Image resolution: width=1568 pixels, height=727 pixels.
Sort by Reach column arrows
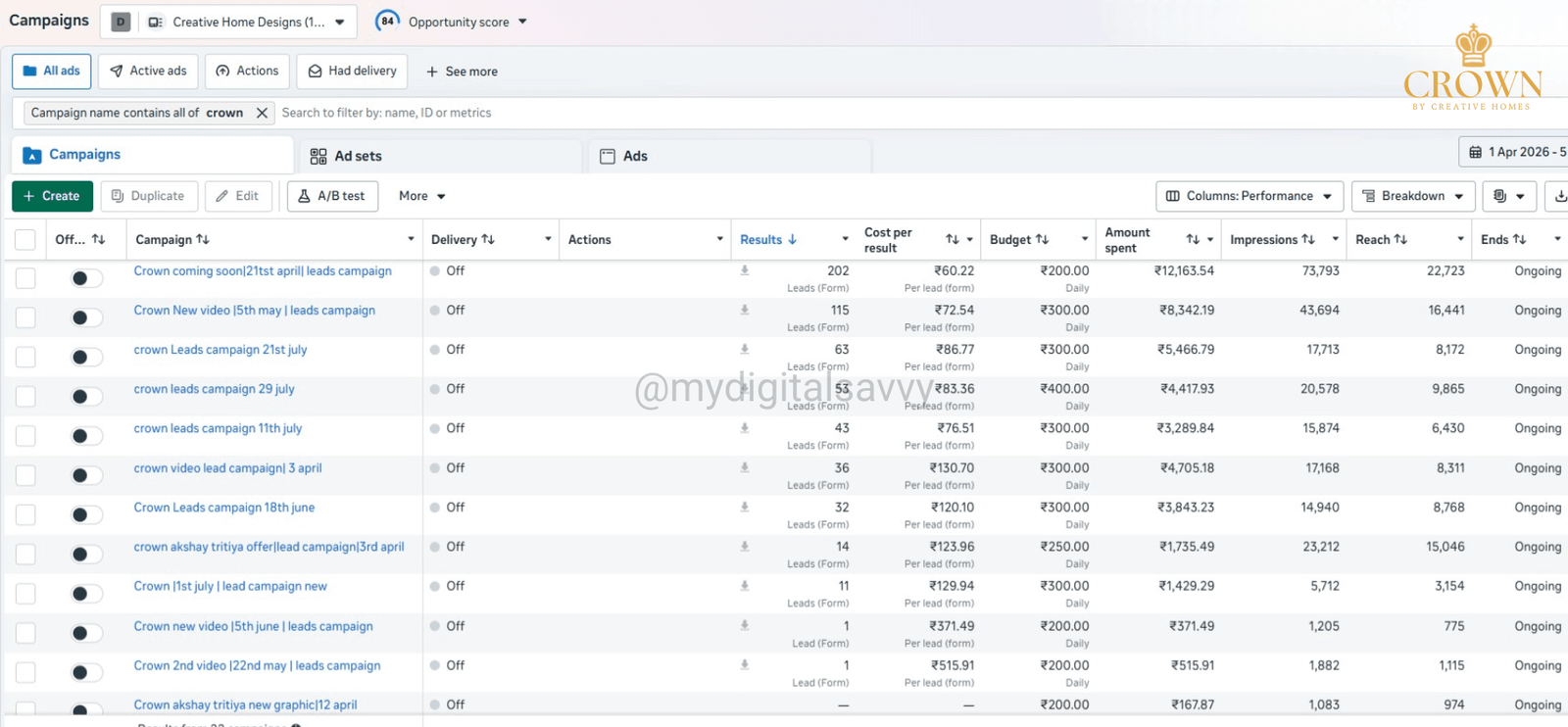(x=1400, y=239)
